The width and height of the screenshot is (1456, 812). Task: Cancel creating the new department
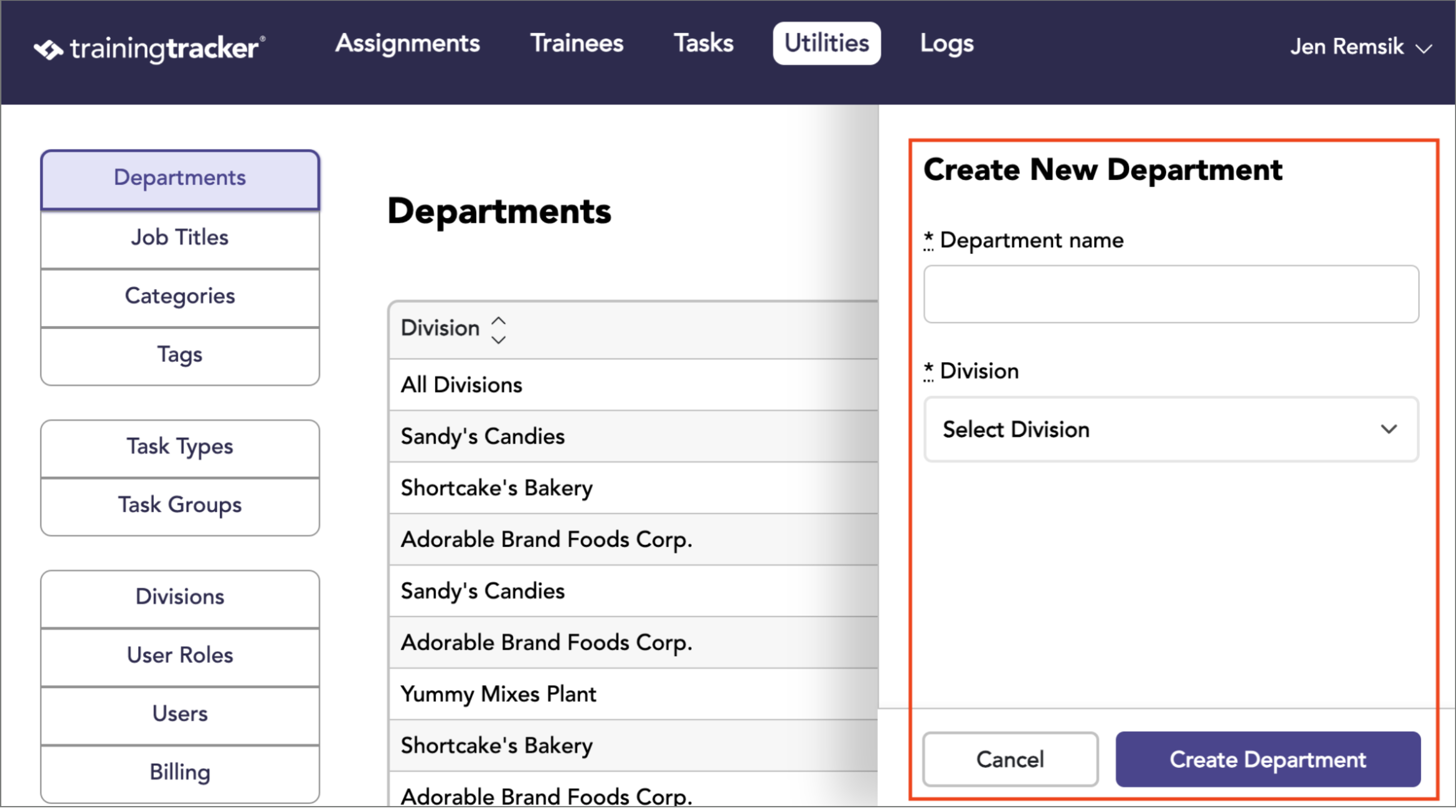(x=1010, y=759)
